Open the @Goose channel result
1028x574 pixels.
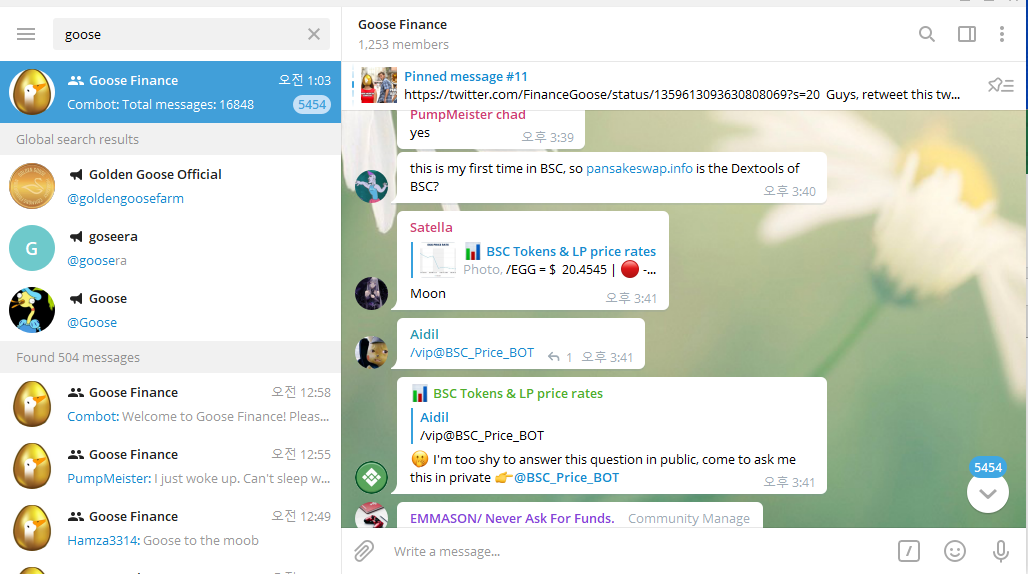[170, 310]
